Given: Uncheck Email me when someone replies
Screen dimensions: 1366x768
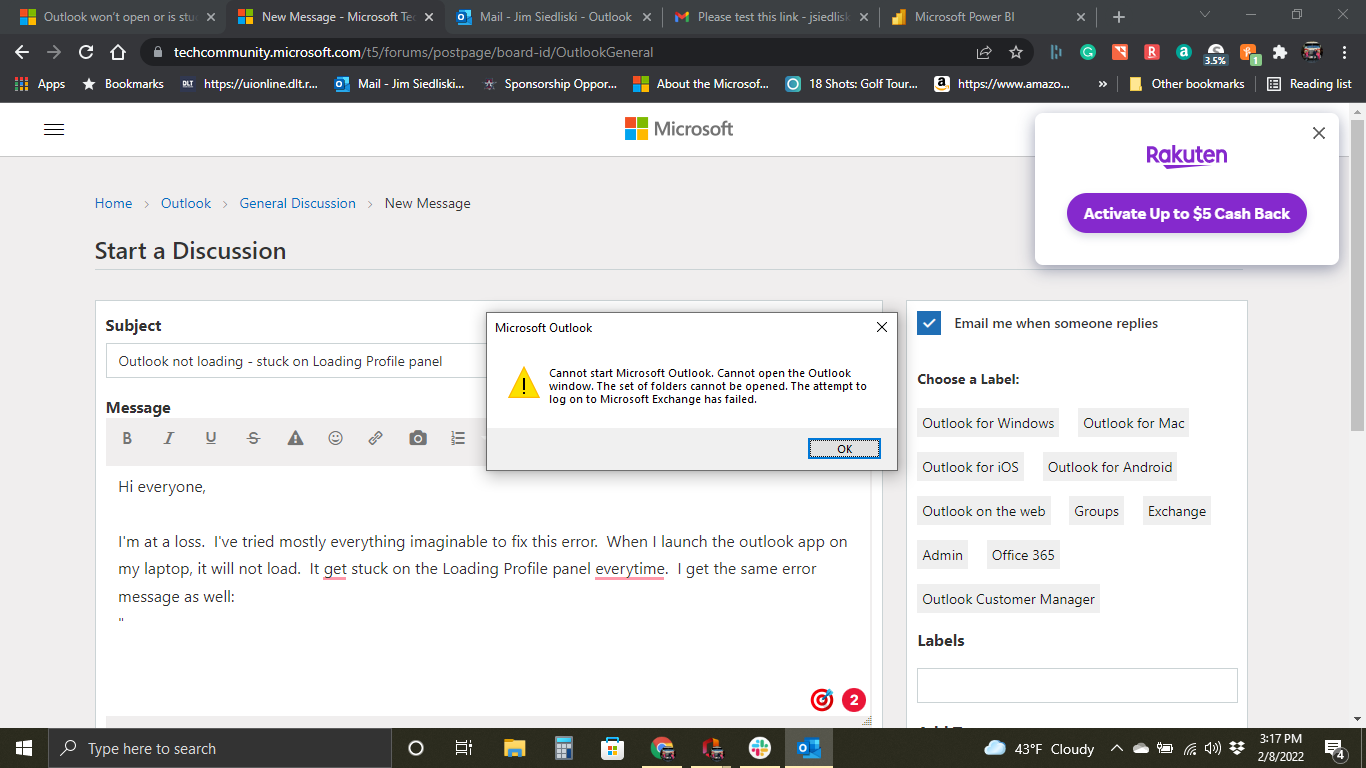Looking at the screenshot, I should coord(929,323).
